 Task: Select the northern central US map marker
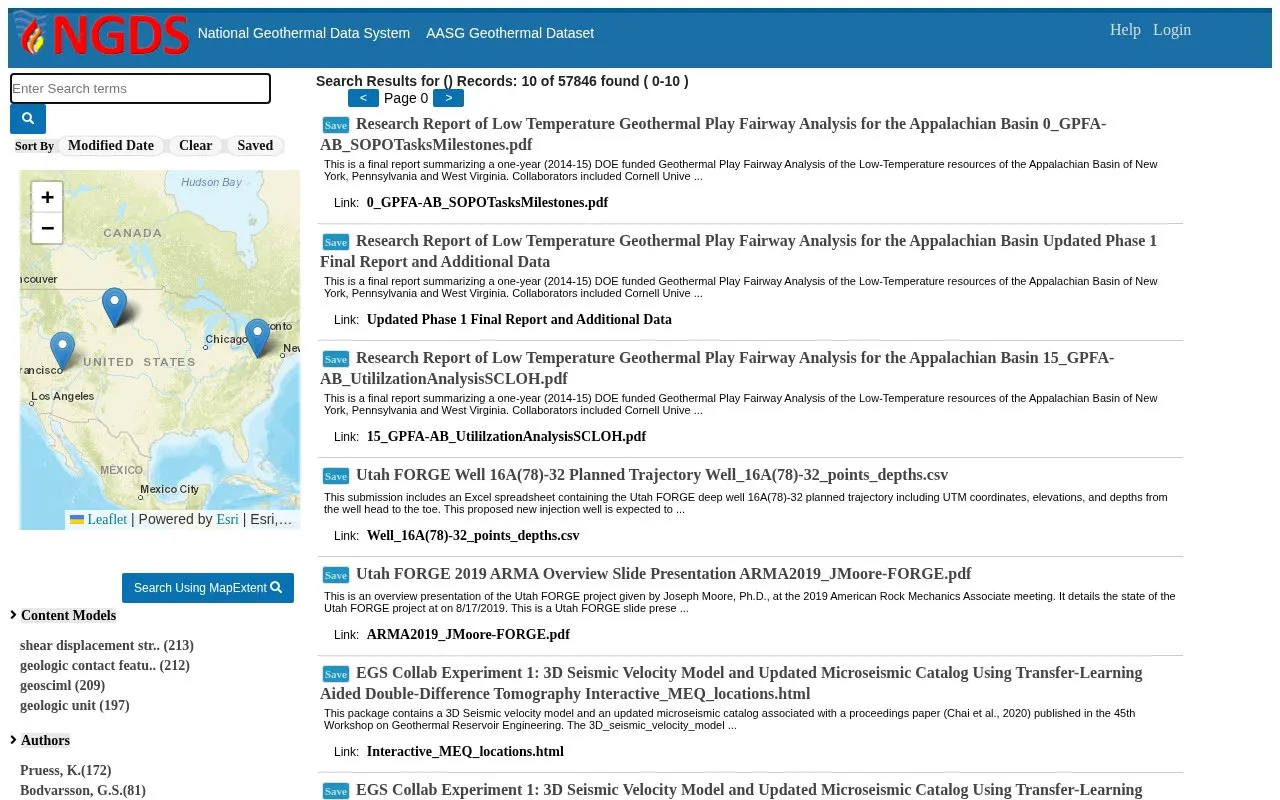115,307
